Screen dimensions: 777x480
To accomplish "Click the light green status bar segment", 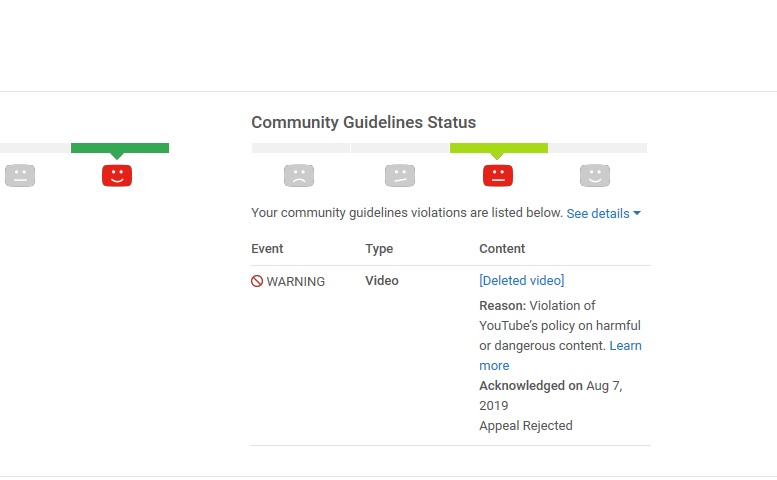I will click(499, 148).
